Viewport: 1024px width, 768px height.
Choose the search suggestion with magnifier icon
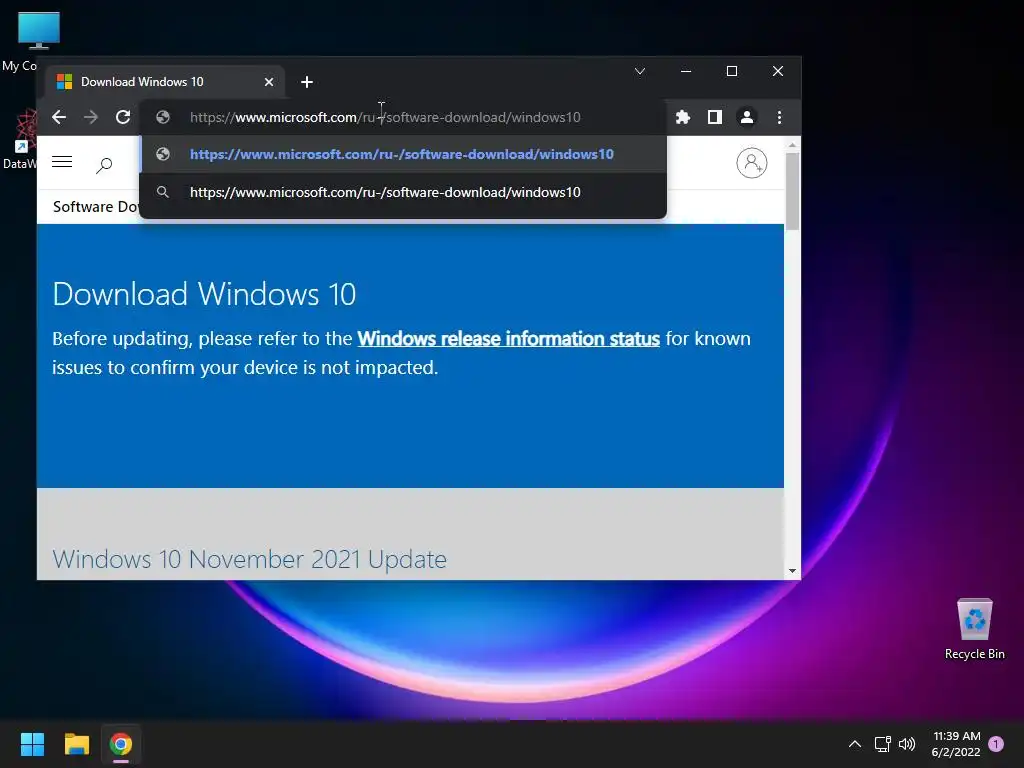pyautogui.click(x=403, y=192)
